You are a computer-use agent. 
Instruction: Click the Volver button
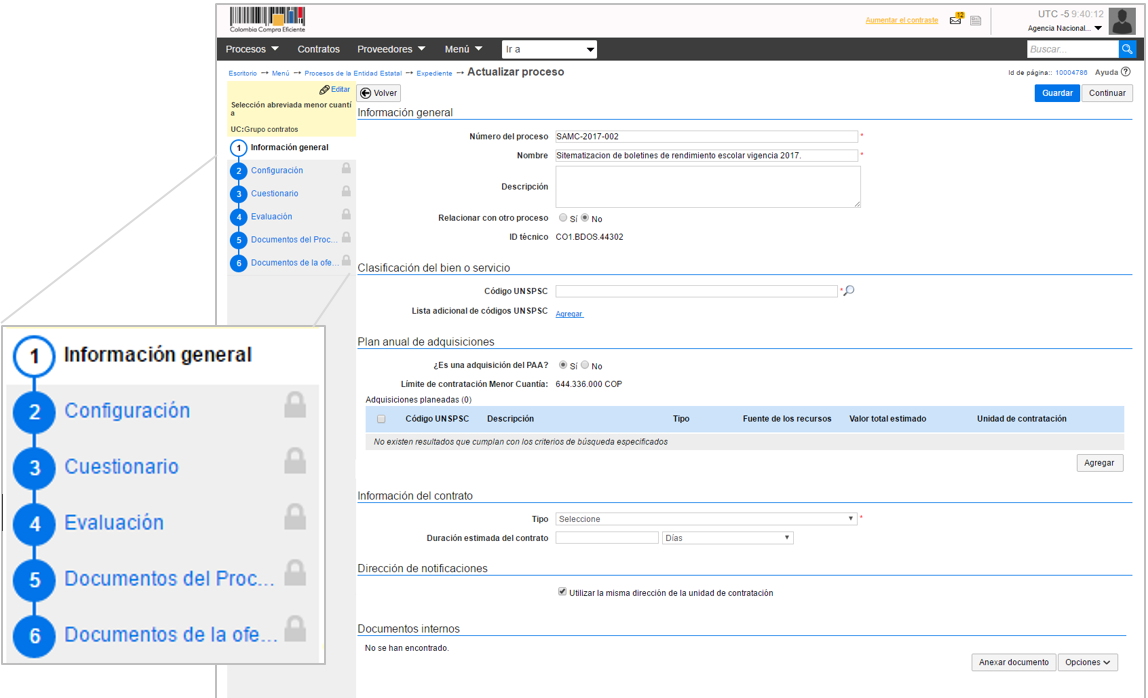tap(379, 93)
